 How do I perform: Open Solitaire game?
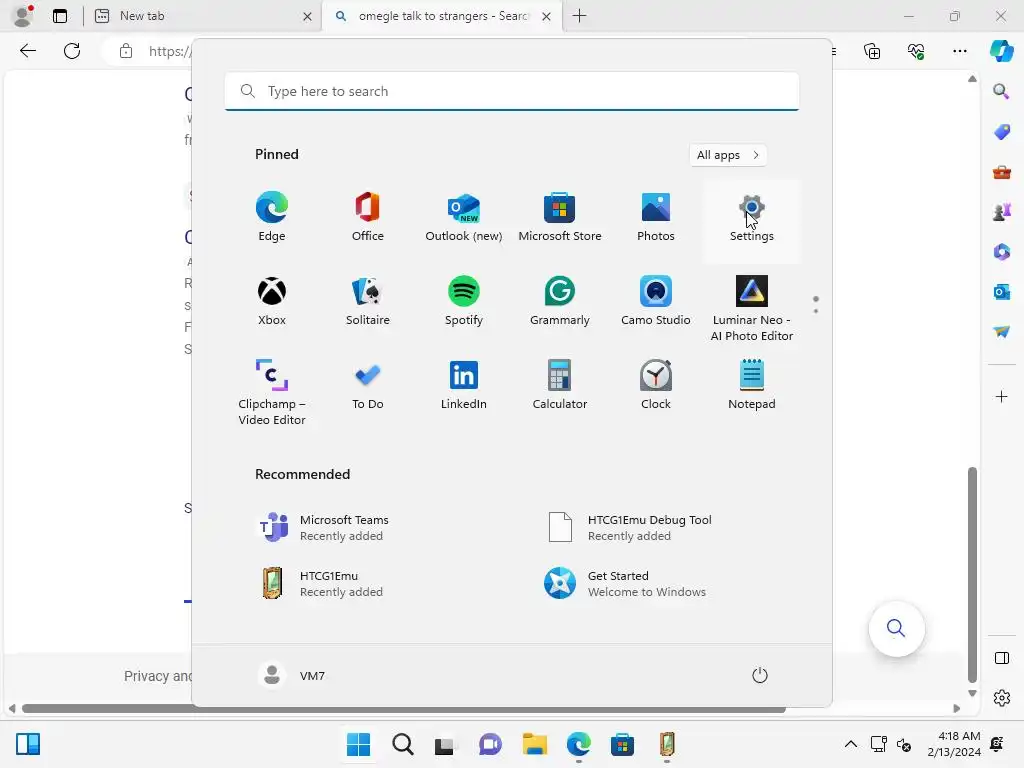368,302
